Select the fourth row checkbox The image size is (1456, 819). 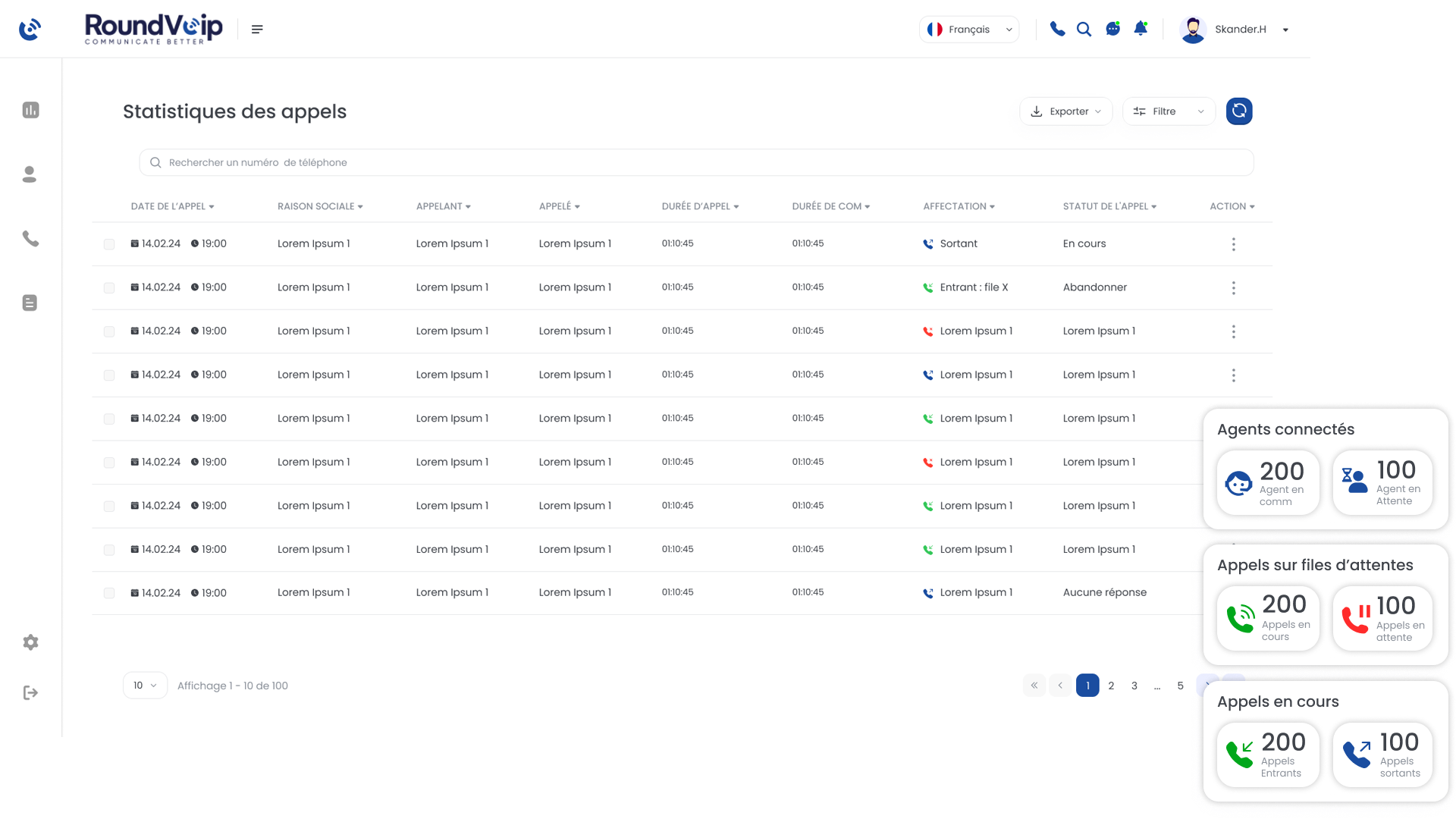[109, 375]
